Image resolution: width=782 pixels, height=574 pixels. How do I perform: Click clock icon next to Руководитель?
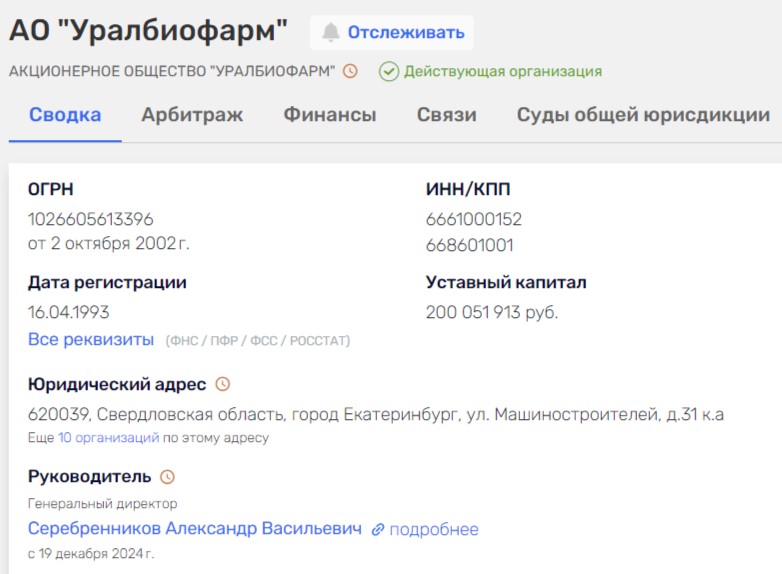tap(167, 476)
